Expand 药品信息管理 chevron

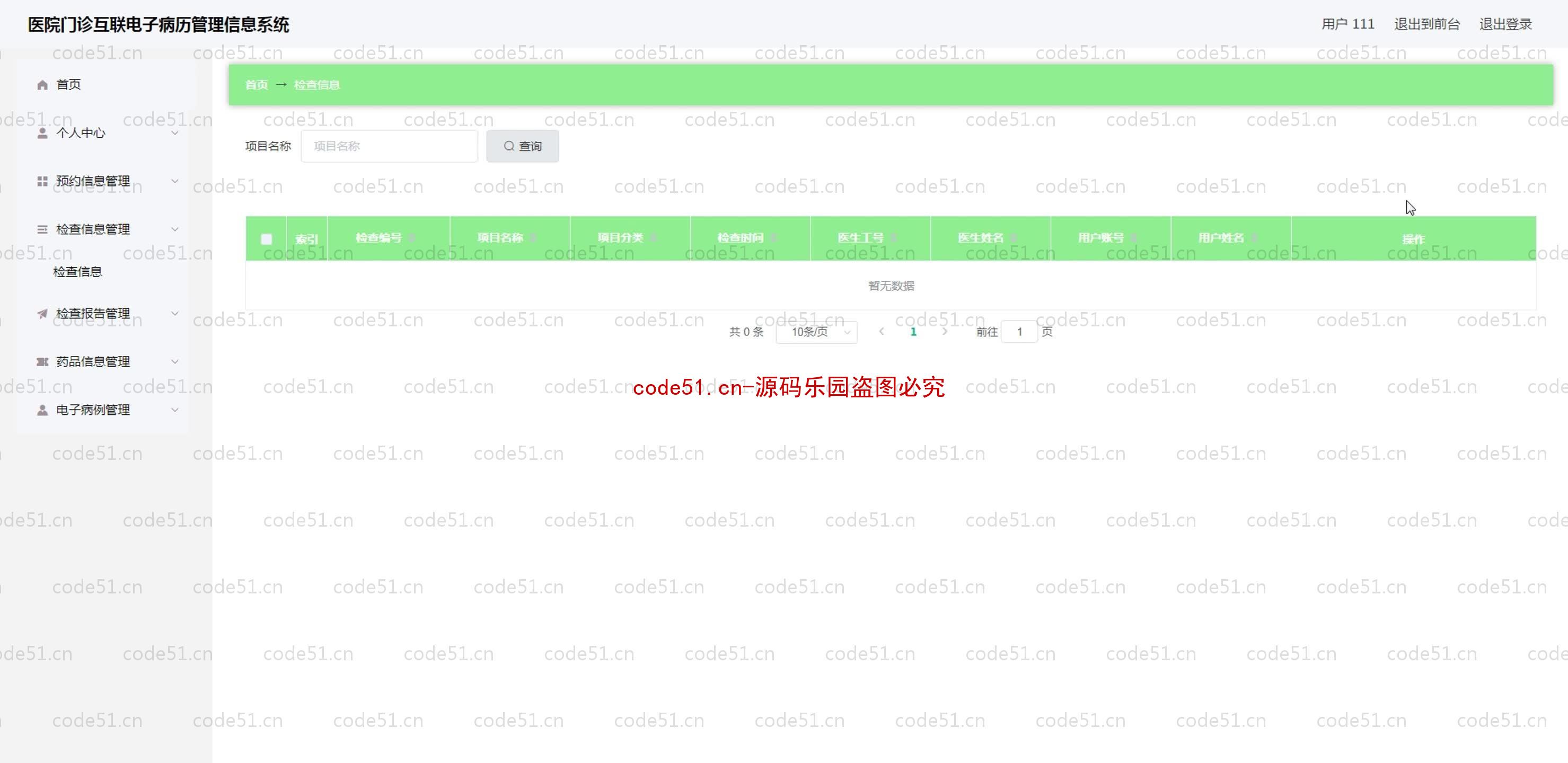click(175, 361)
